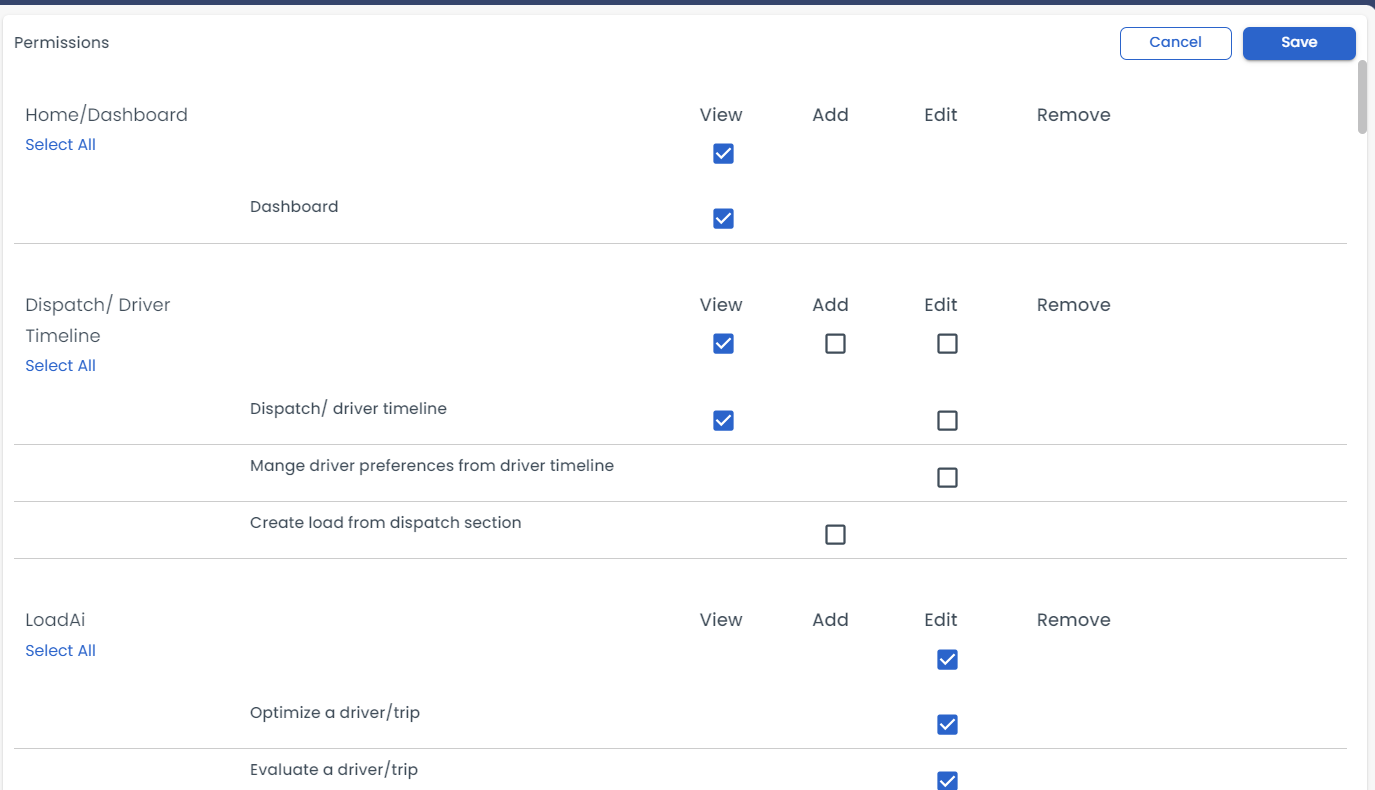Check Edit for Manage driver preferences from driver timeline
The width and height of the screenshot is (1375, 790).
[947, 477]
